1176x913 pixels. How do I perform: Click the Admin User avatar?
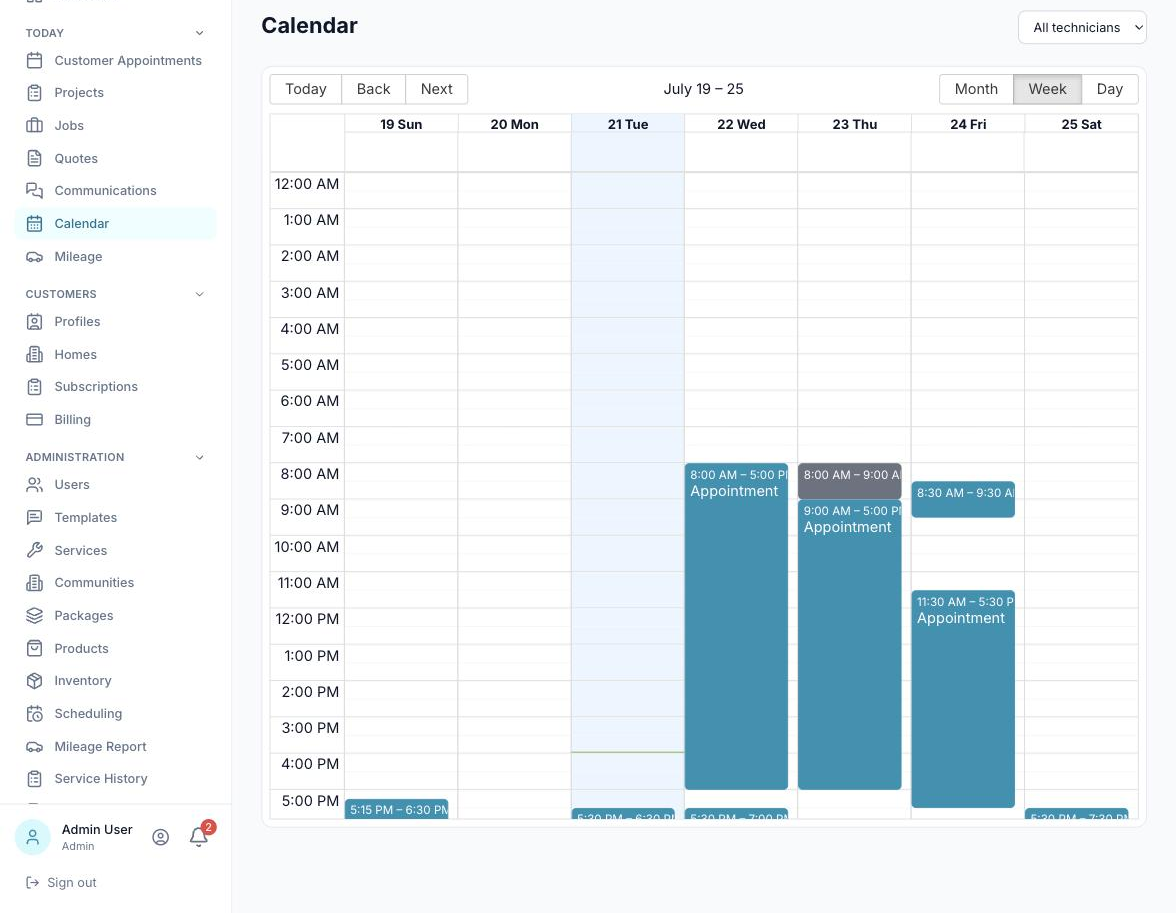(x=33, y=837)
